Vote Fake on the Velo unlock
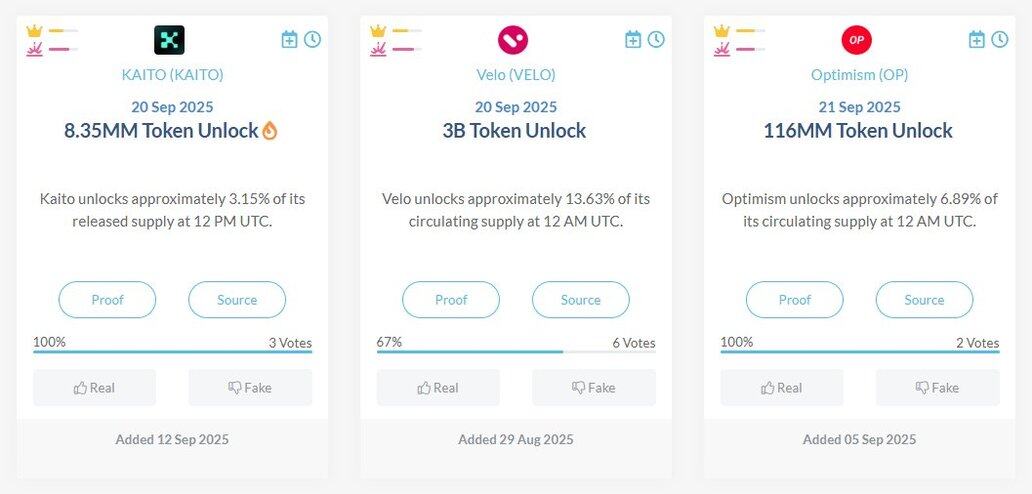Image resolution: width=1032 pixels, height=494 pixels. tap(594, 387)
